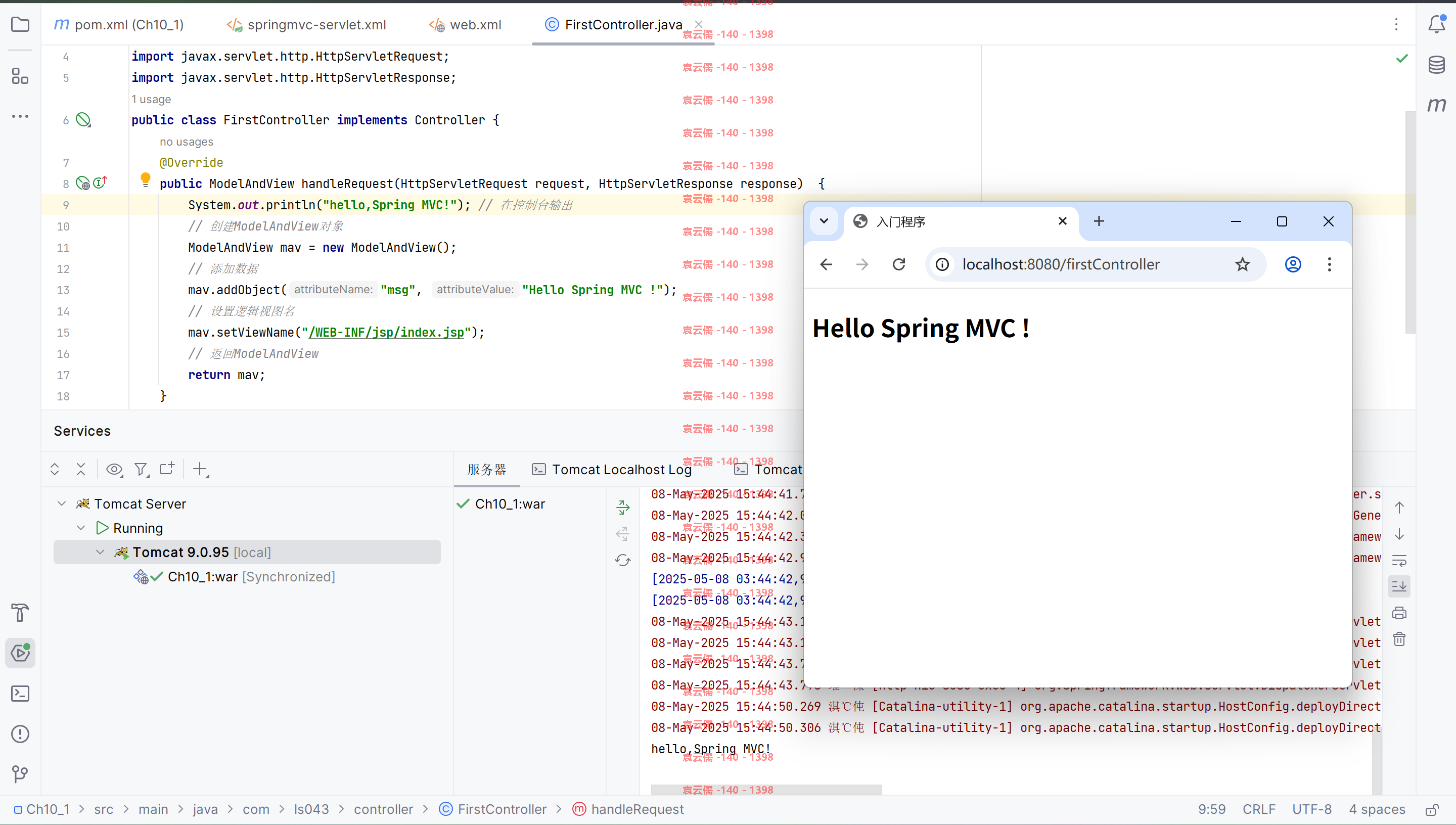The height and width of the screenshot is (825, 1456).
Task: Open the Services filter options
Action: click(141, 469)
